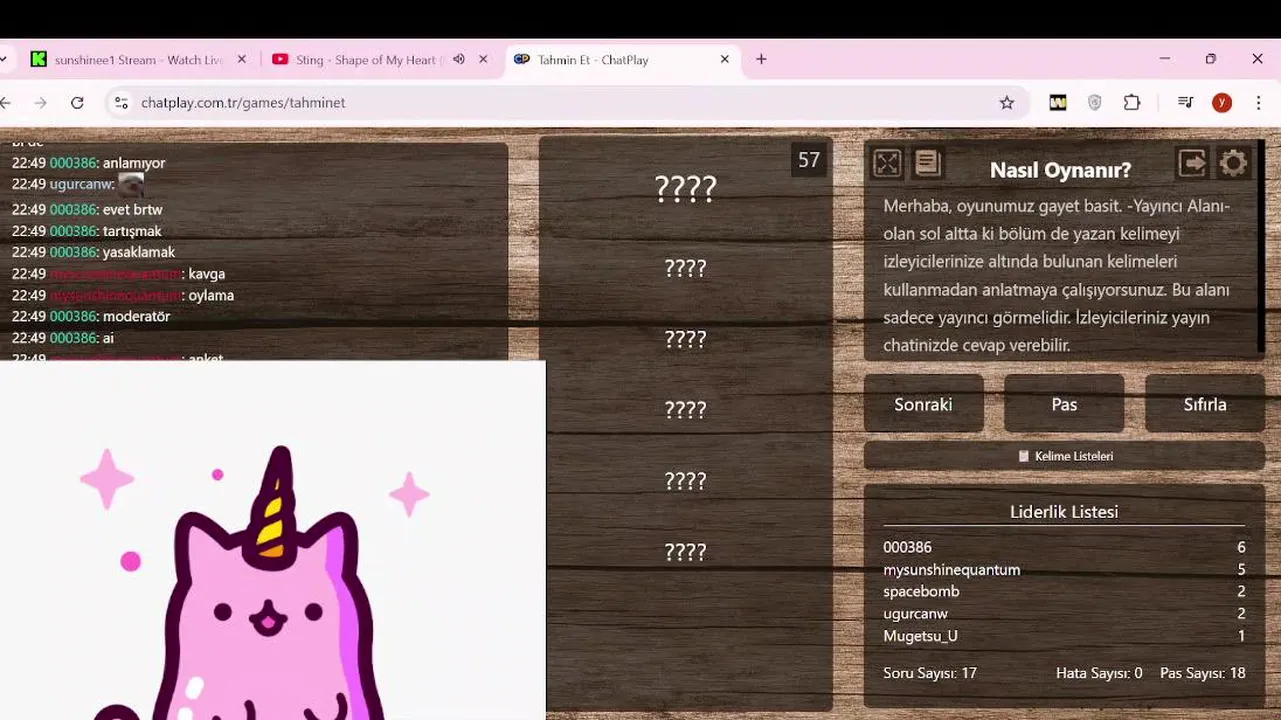This screenshot has width=1281, height=720.
Task: Open the Extensions puzzle piece menu
Action: click(x=1132, y=102)
